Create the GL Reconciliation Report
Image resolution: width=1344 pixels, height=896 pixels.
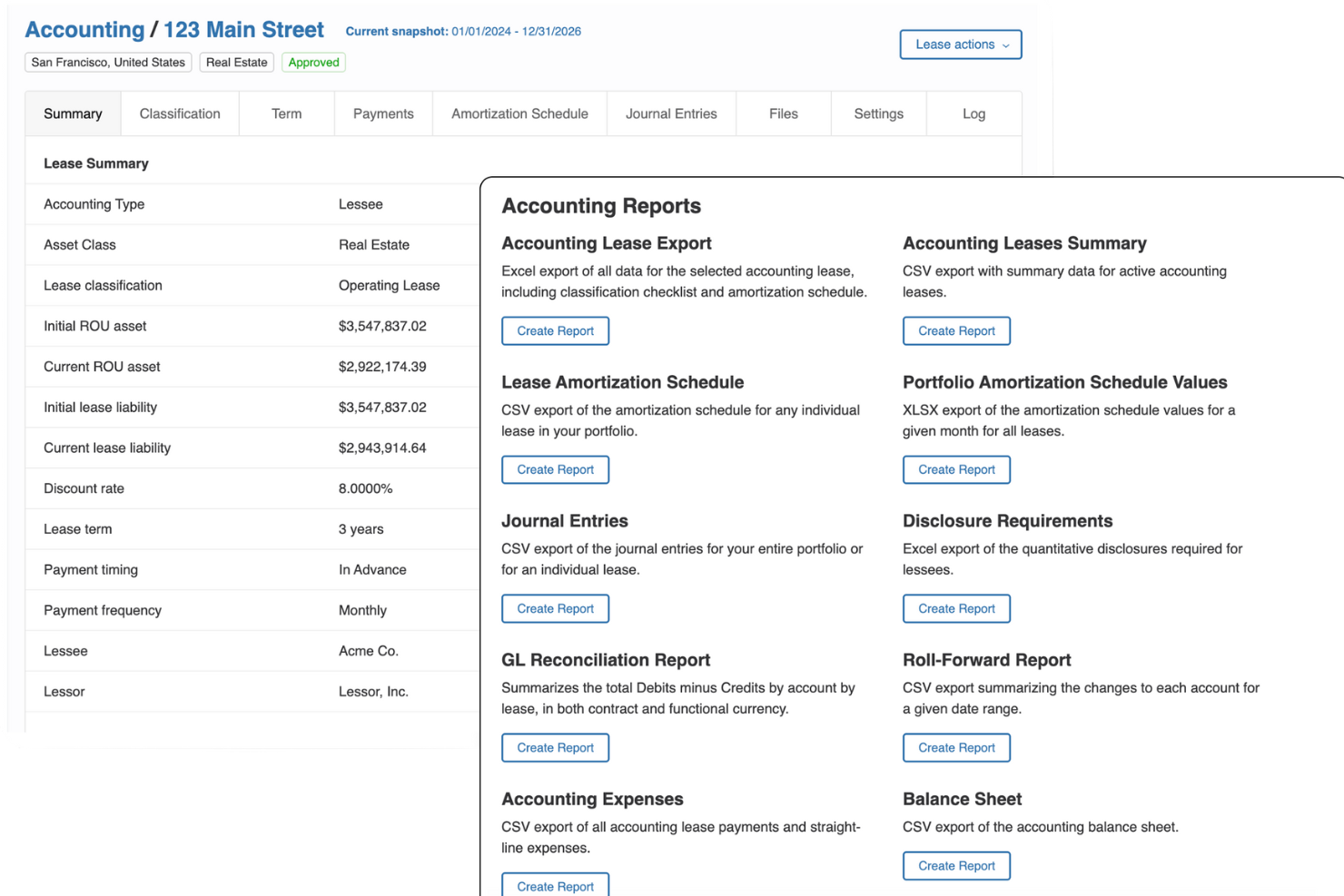tap(555, 748)
